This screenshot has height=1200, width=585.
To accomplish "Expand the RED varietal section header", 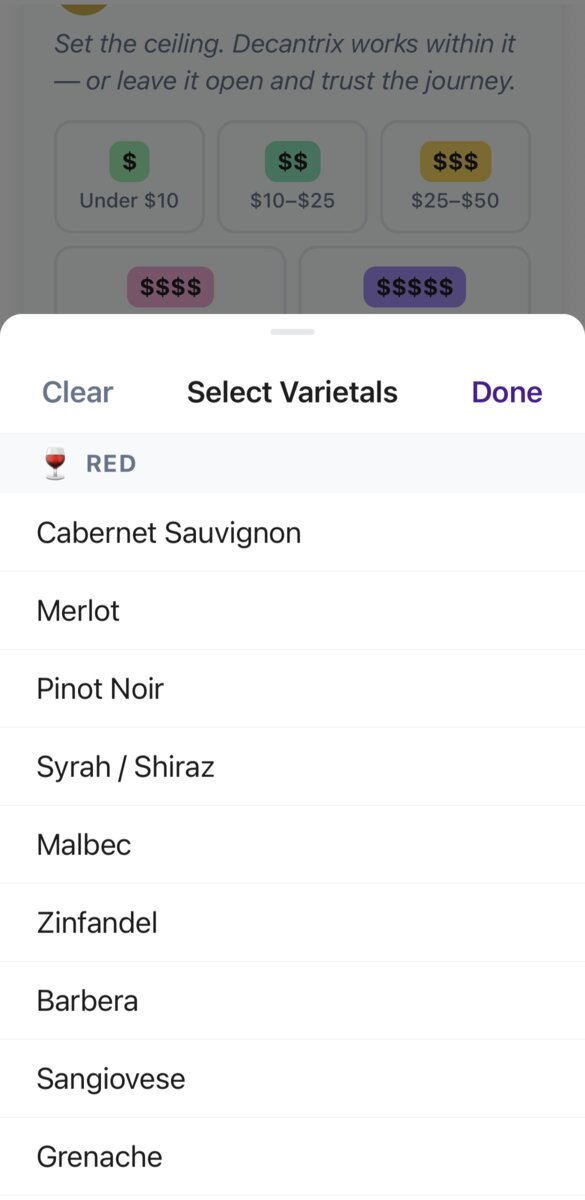I will point(110,463).
